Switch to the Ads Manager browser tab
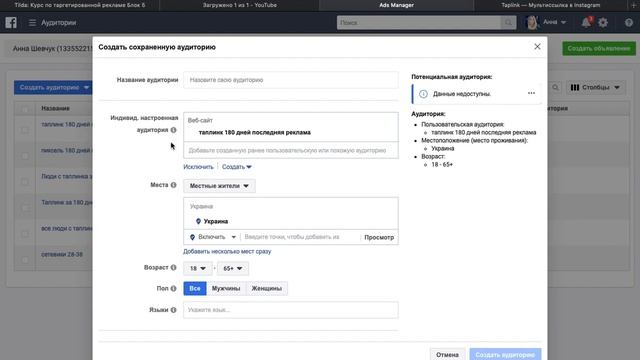Image resolution: width=640 pixels, height=360 pixels. click(x=396, y=5)
